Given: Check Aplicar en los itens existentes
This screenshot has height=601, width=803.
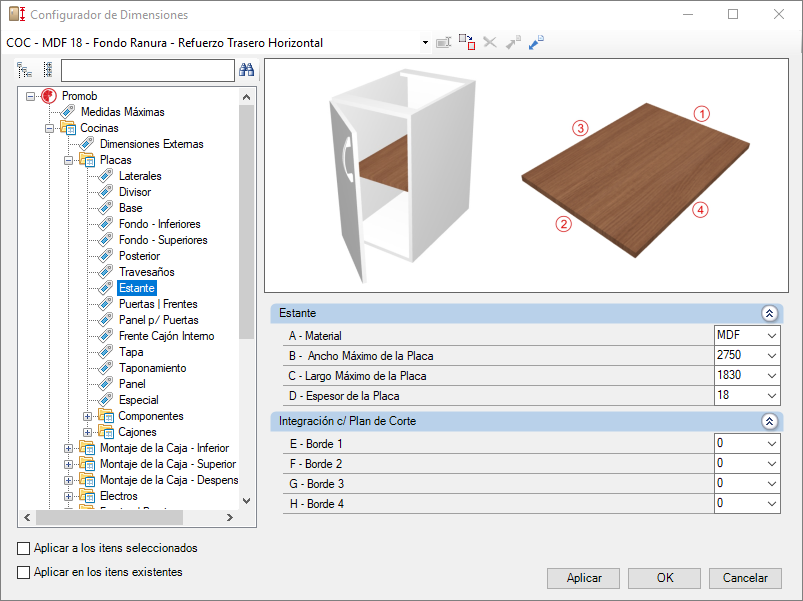Looking at the screenshot, I should tap(24, 572).
